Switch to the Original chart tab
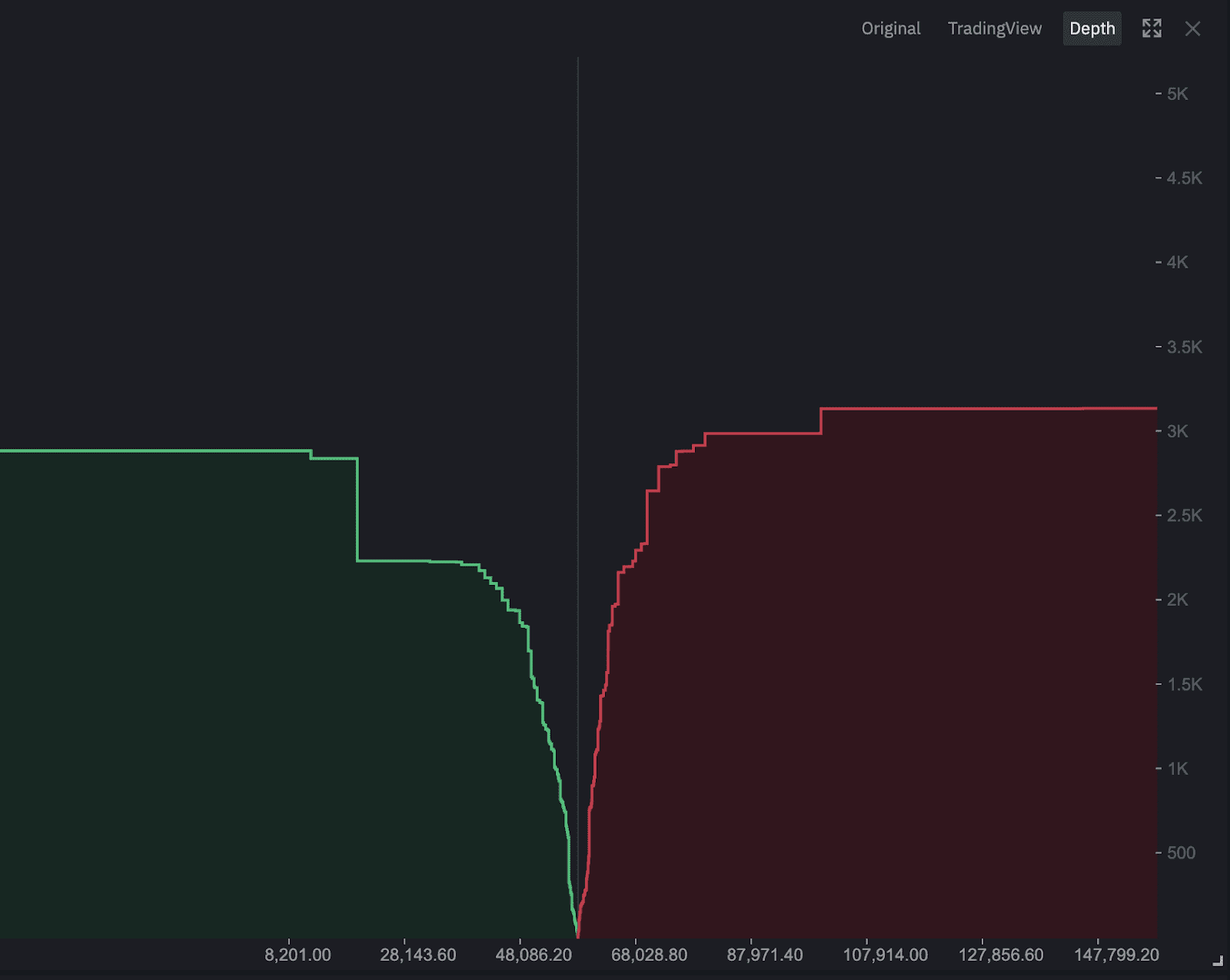 (890, 28)
